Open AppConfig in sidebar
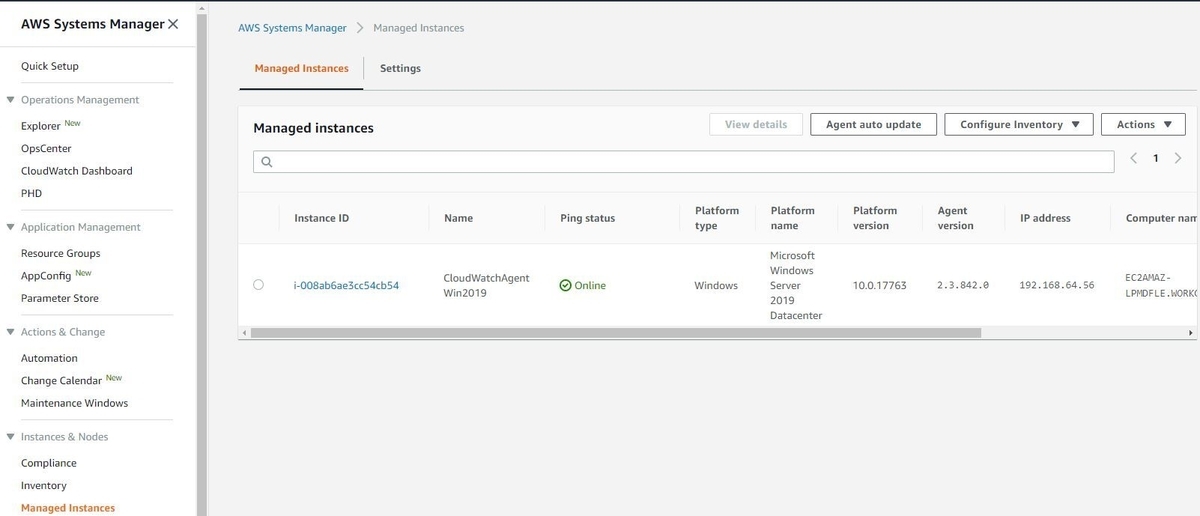Viewport: 1200px width, 516px height. point(46,276)
